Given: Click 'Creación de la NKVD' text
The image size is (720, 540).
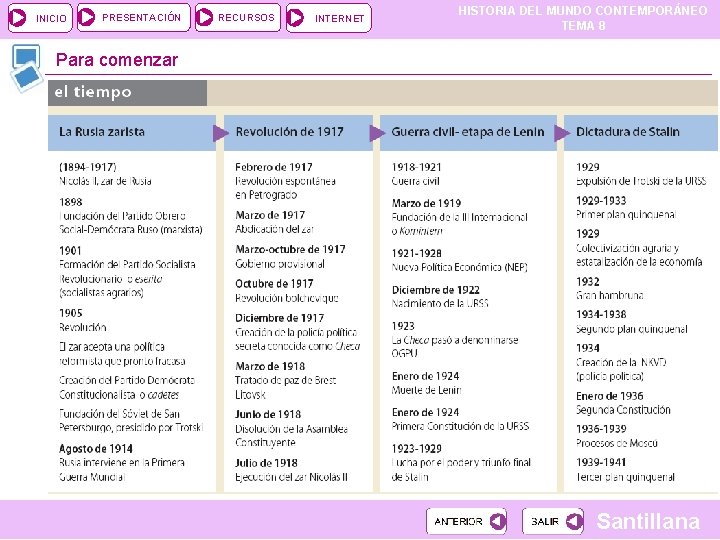Looking at the screenshot, I should [x=621, y=362].
